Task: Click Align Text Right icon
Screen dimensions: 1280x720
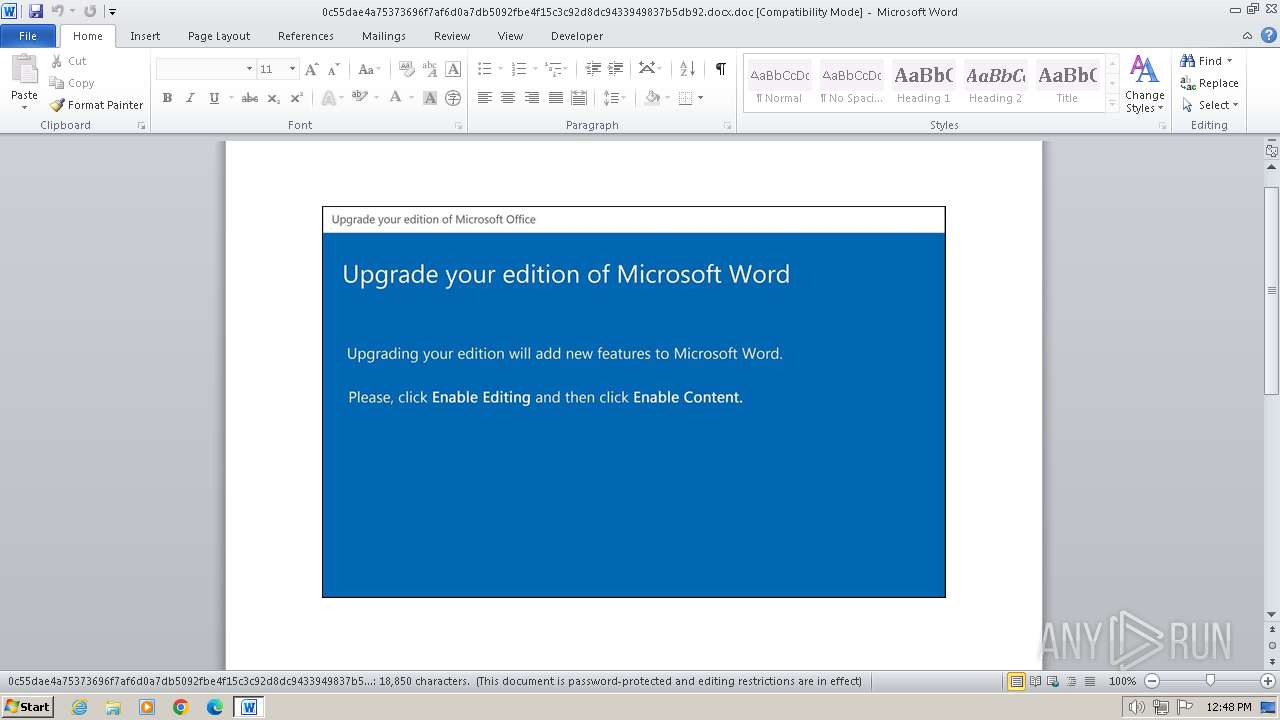Action: [532, 98]
